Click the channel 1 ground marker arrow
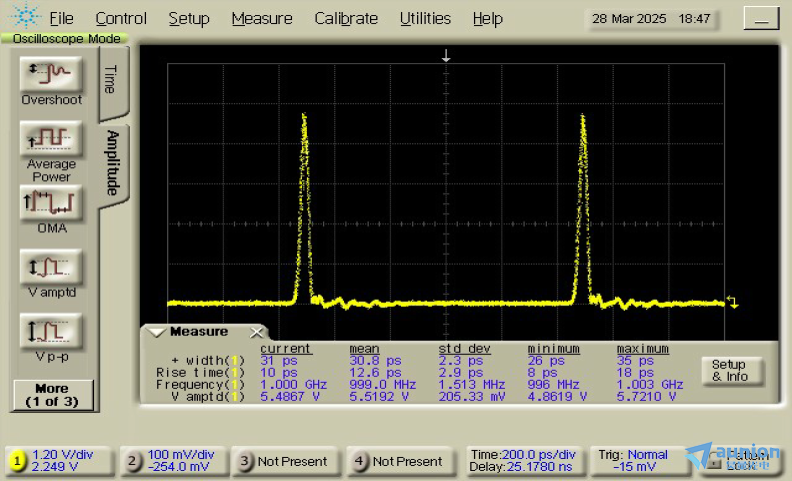 tap(733, 302)
